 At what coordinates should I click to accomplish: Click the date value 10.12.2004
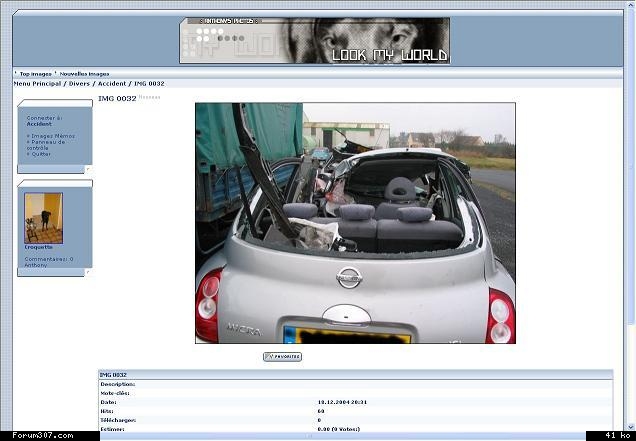tap(342, 402)
